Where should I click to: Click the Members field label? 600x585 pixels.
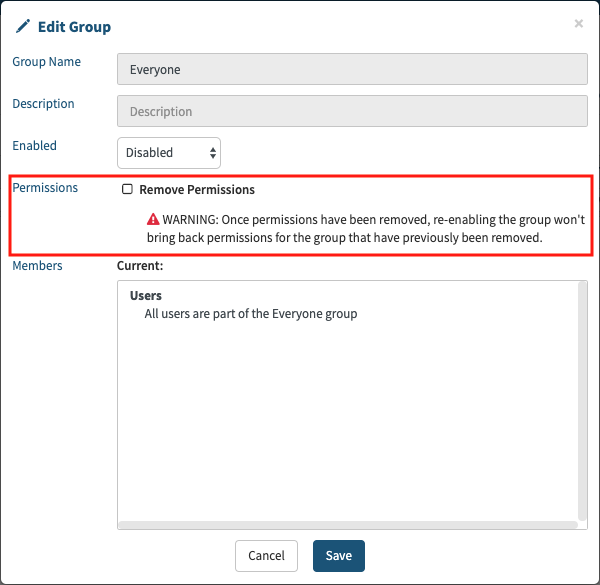pos(38,266)
